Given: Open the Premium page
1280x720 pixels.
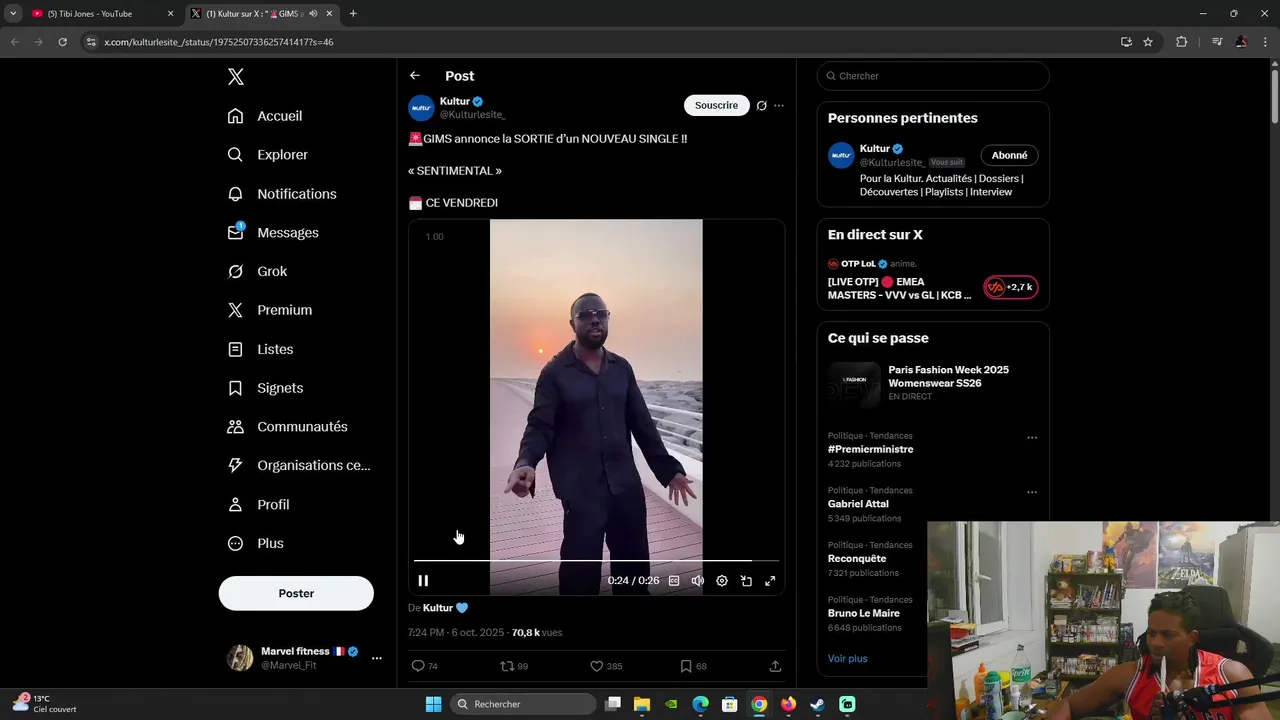Looking at the screenshot, I should point(270,310).
